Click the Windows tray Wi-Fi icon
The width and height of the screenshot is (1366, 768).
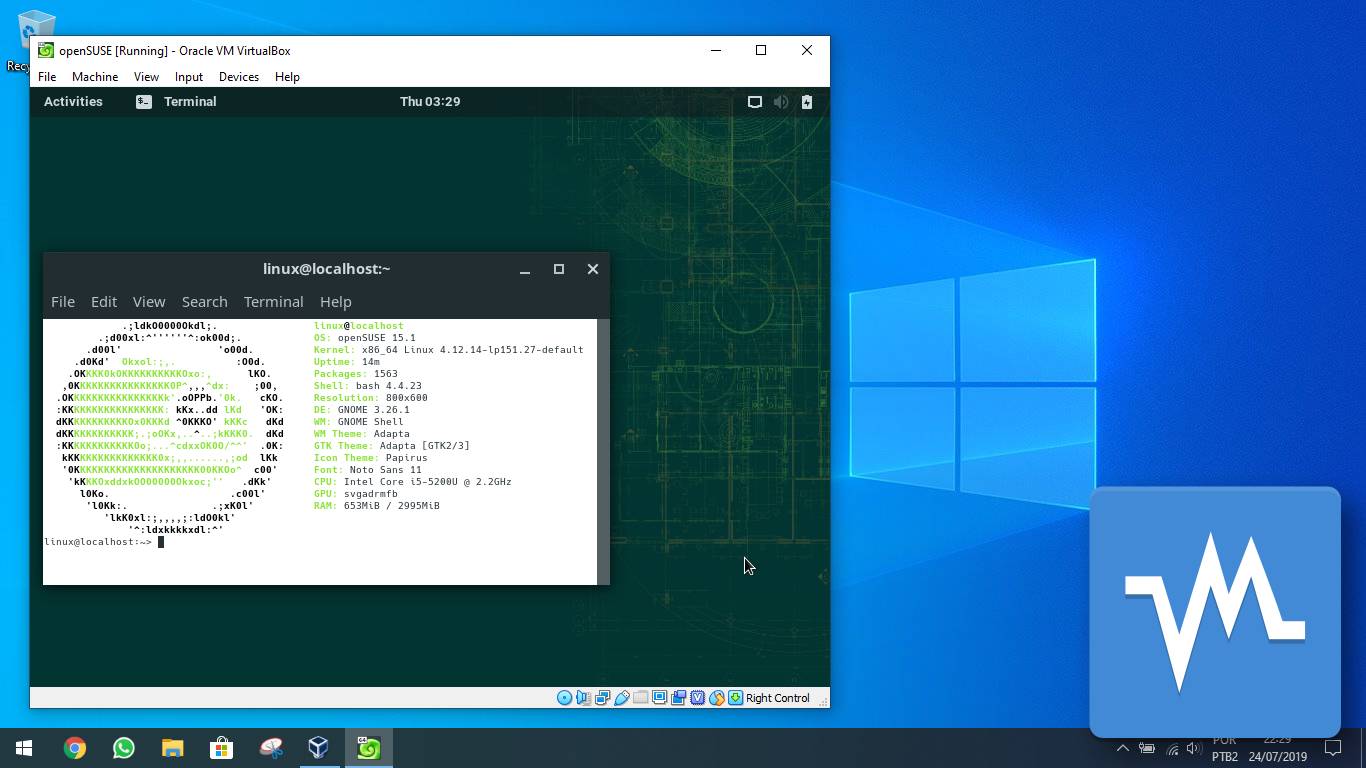[1172, 749]
